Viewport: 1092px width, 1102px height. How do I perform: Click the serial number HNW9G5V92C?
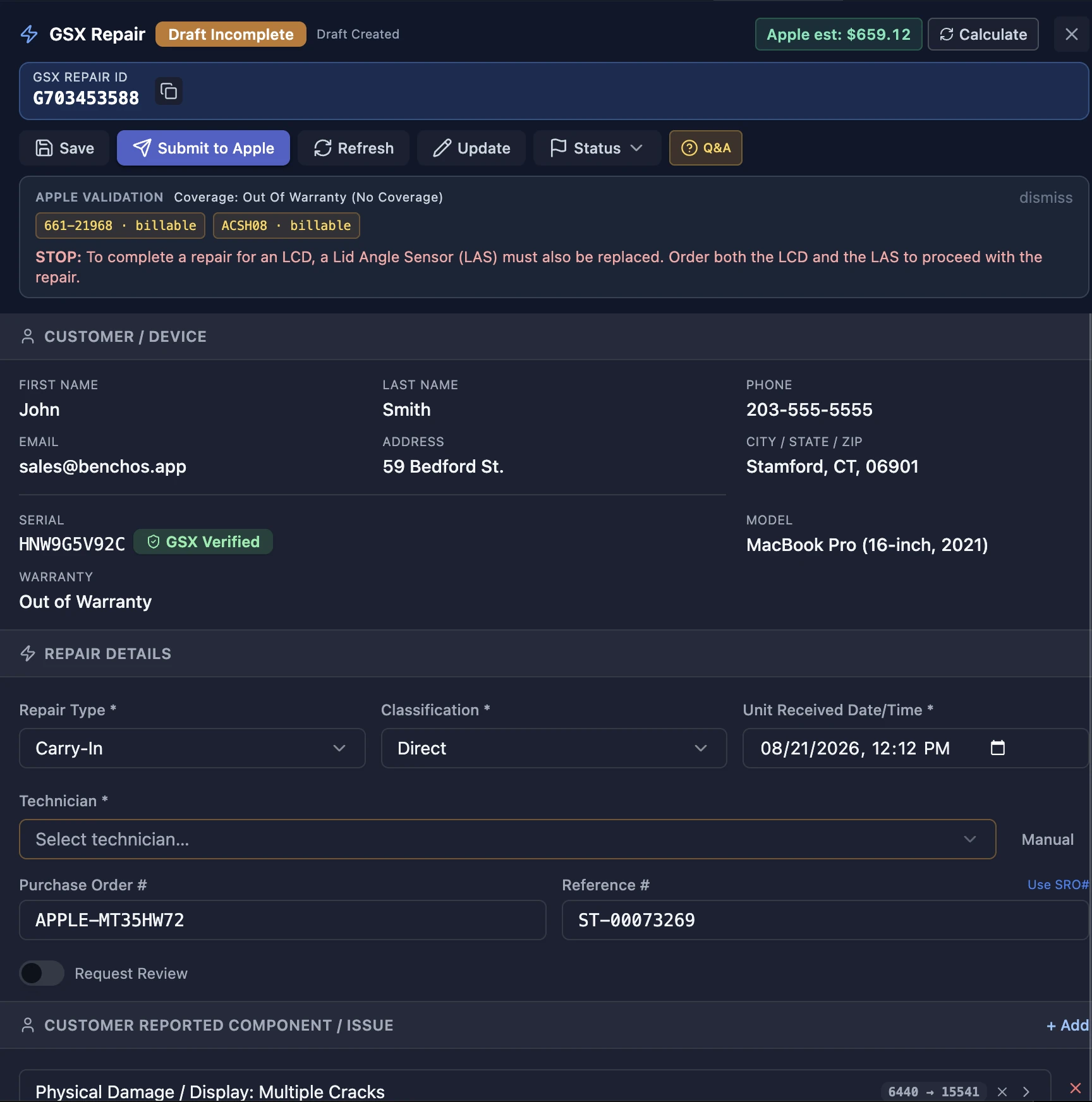tap(72, 544)
